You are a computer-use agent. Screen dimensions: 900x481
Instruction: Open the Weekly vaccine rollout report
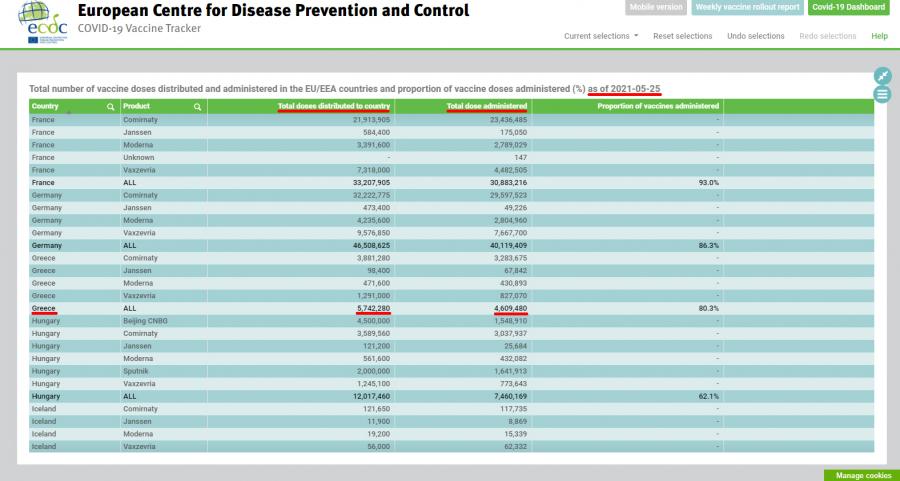tap(747, 8)
